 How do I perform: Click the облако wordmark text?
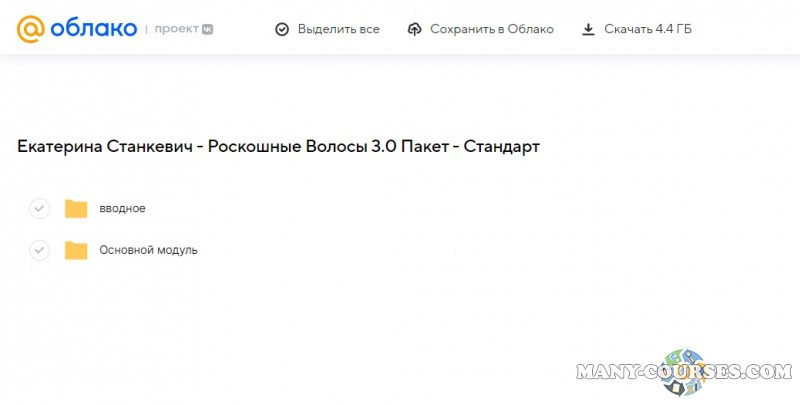pos(93,29)
